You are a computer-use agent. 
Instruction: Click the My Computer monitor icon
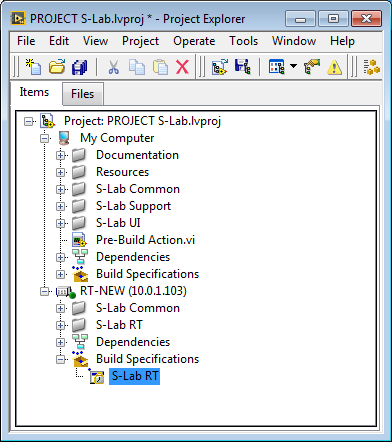64,138
